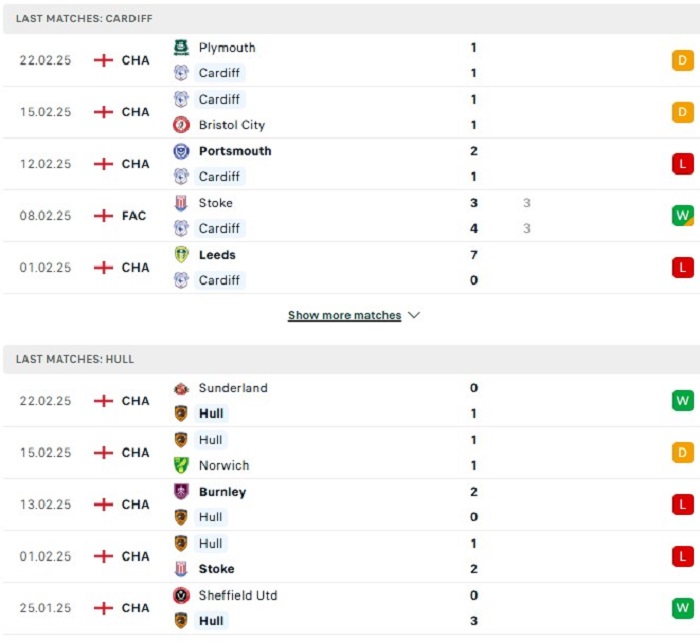This screenshot has width=700, height=642.
Task: Click the Portsmouth club crest icon
Action: click(181, 151)
